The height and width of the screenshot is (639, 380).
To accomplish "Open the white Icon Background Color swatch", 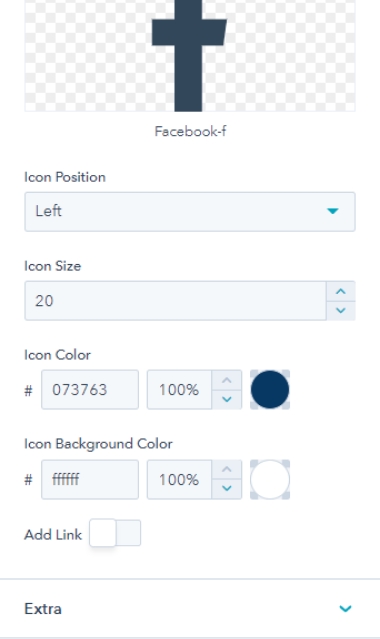I will coord(270,479).
